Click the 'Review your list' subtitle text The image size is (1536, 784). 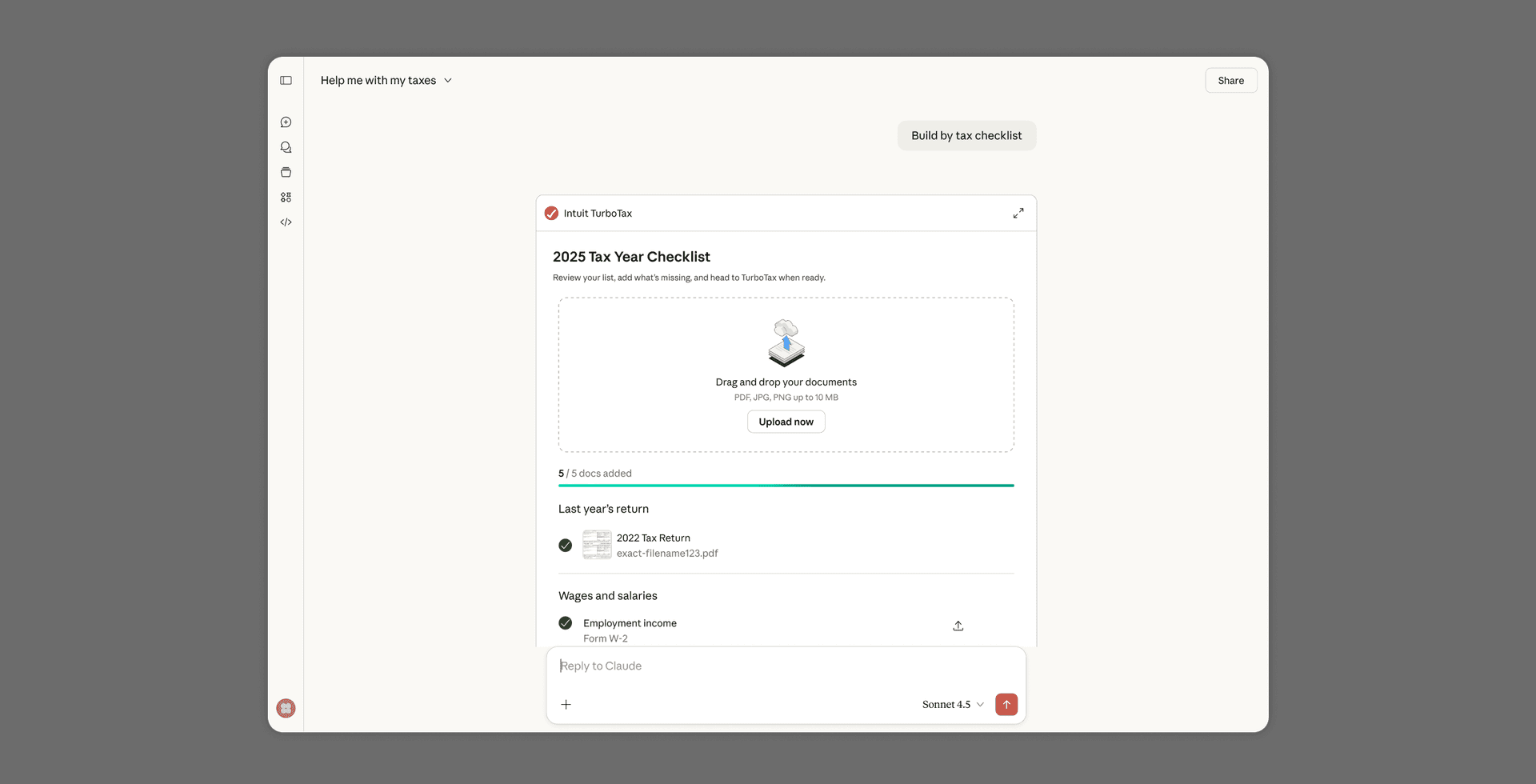click(x=689, y=278)
